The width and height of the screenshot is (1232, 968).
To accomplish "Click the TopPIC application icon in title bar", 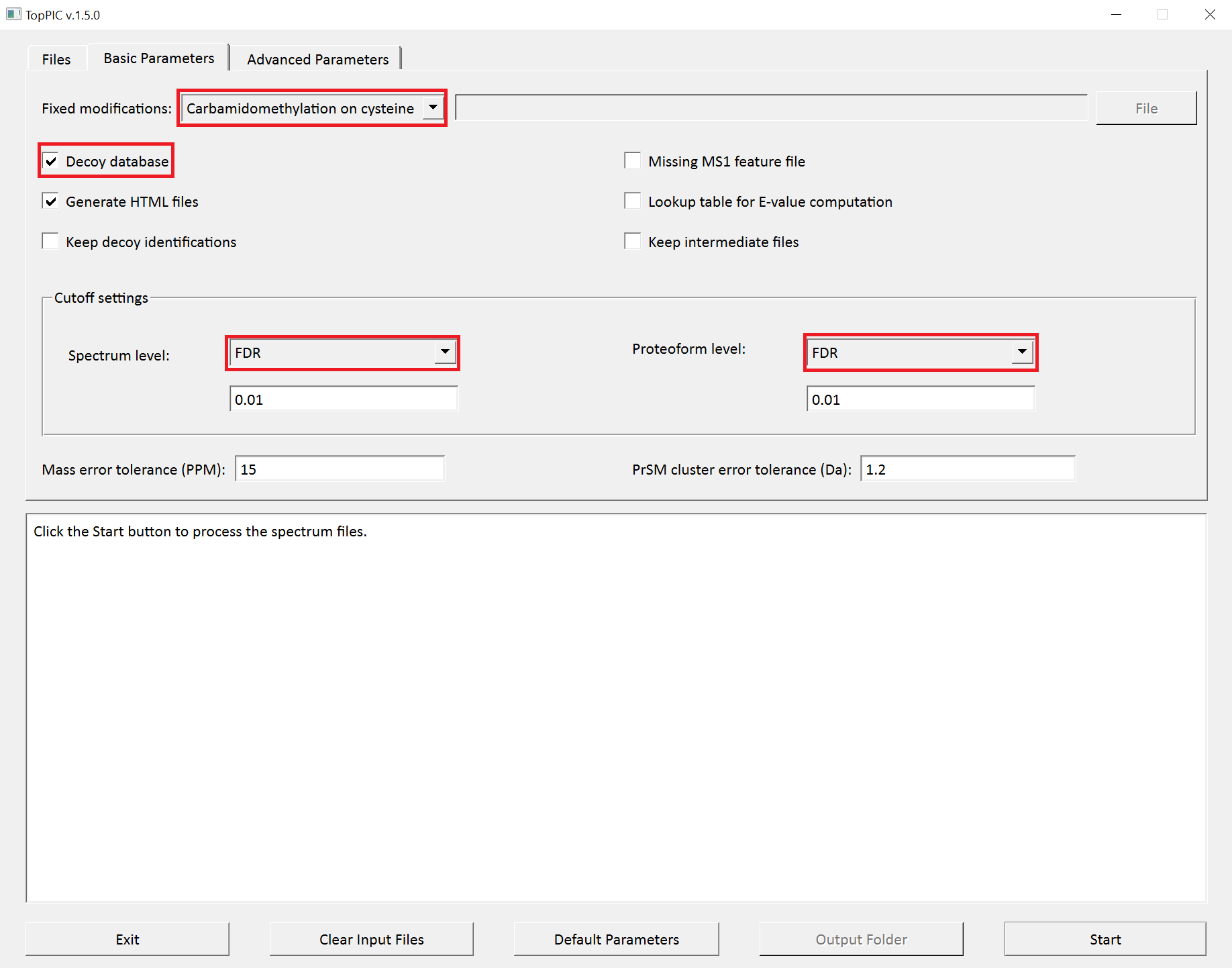I will [x=13, y=14].
